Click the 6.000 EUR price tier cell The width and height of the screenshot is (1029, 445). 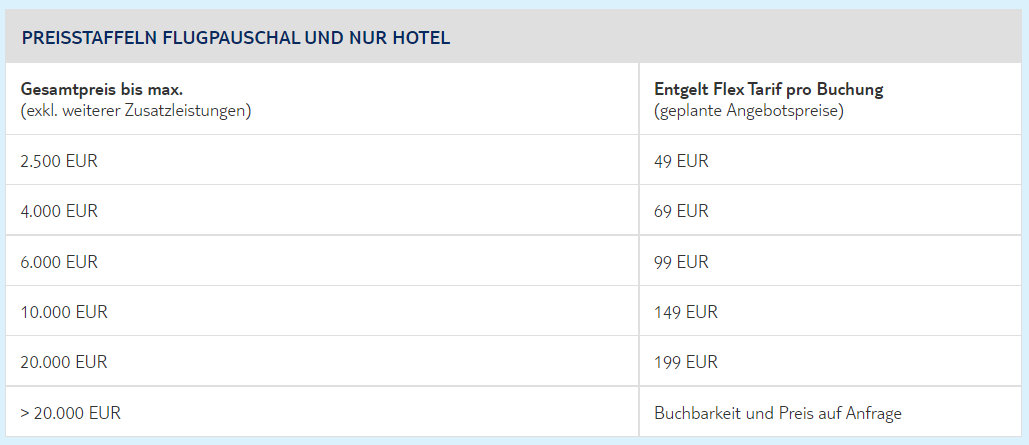[x=59, y=261]
